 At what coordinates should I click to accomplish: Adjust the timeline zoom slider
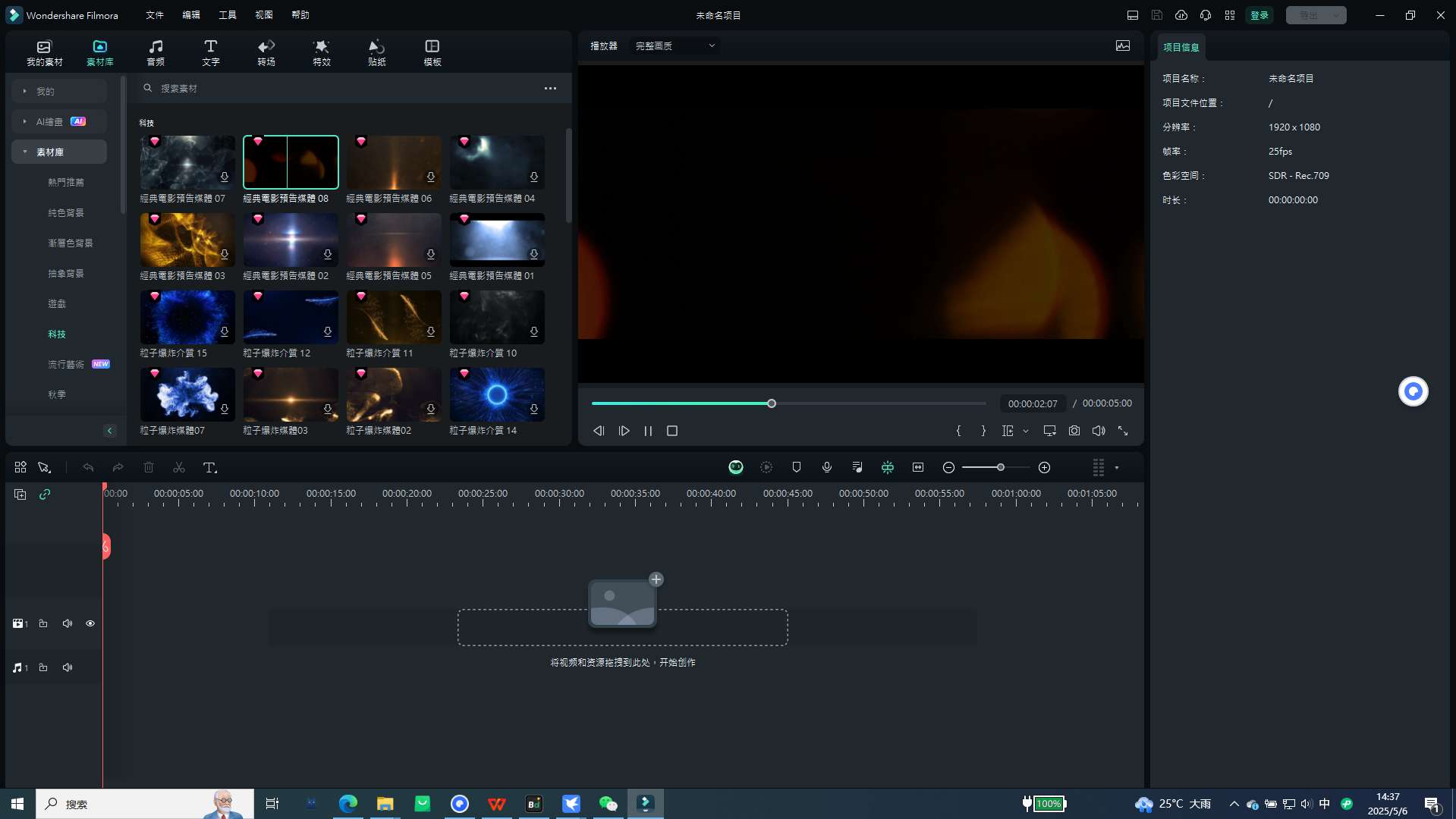point(996,468)
